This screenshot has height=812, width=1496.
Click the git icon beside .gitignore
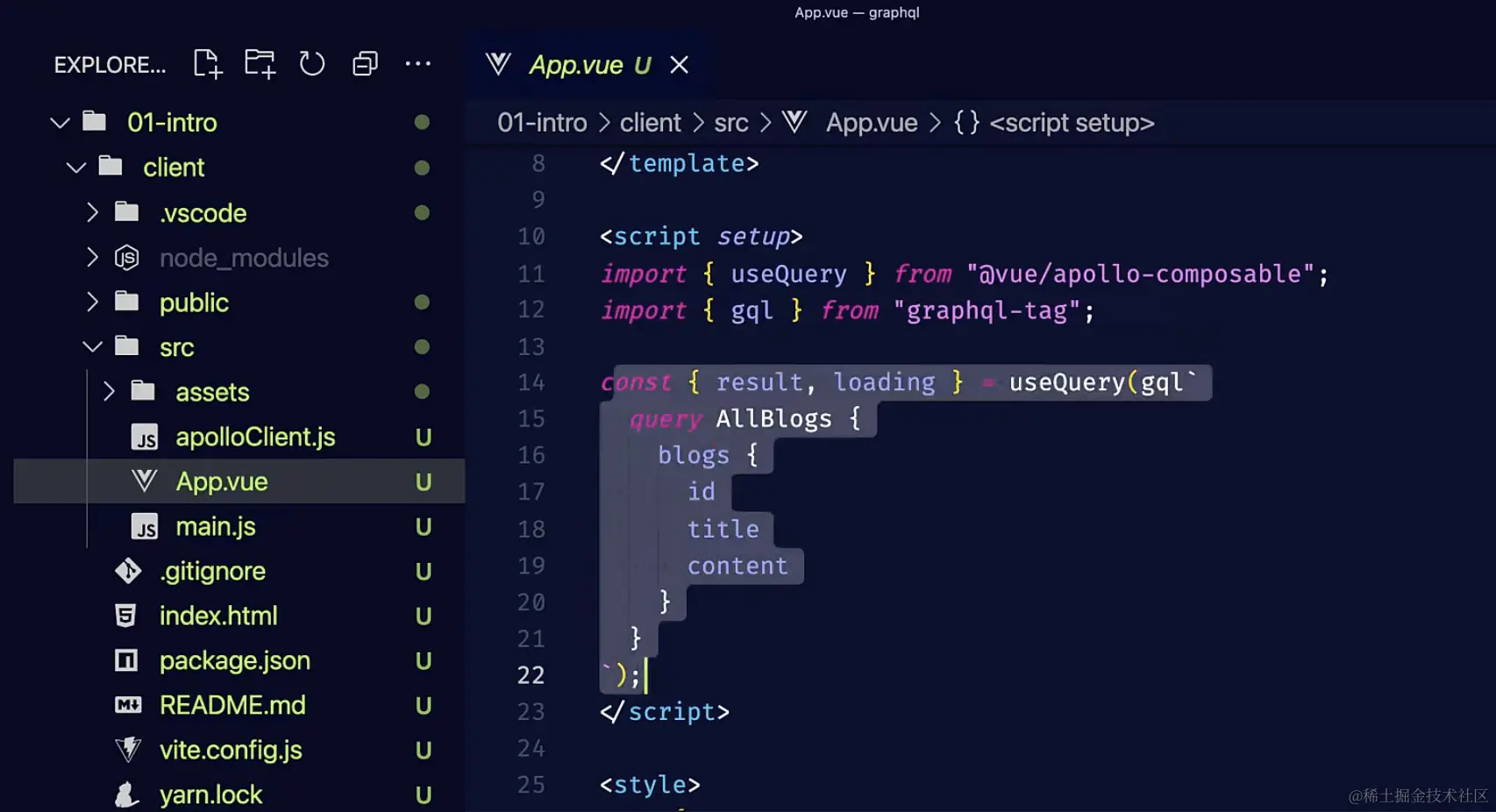(x=128, y=571)
